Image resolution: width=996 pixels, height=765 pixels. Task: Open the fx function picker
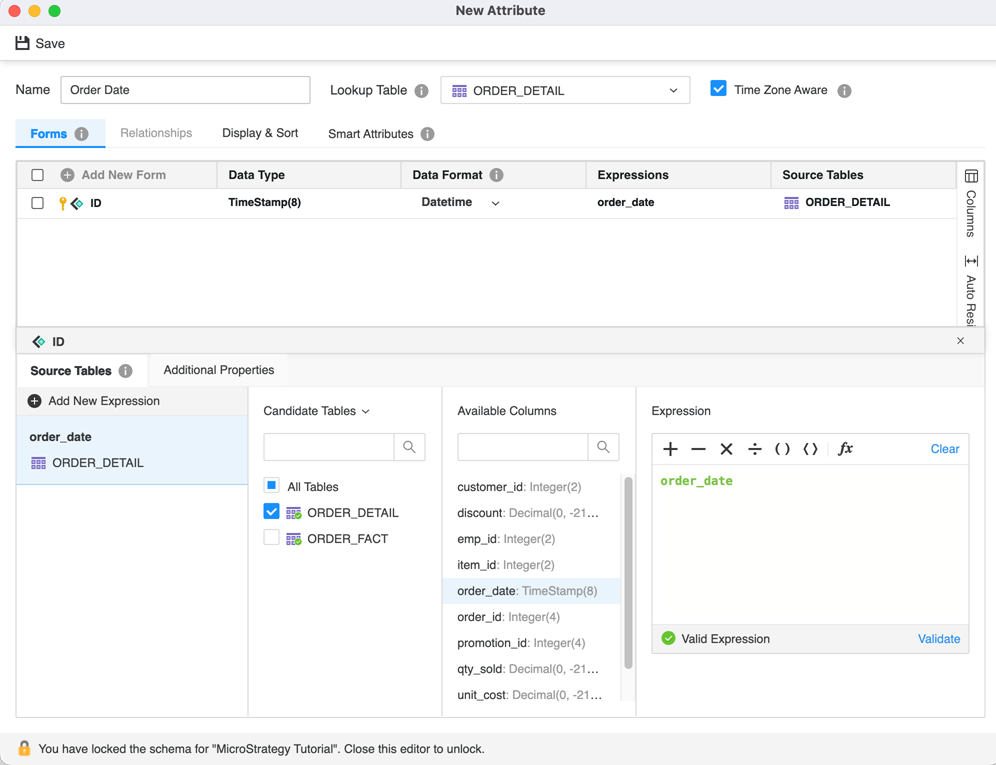pos(845,449)
